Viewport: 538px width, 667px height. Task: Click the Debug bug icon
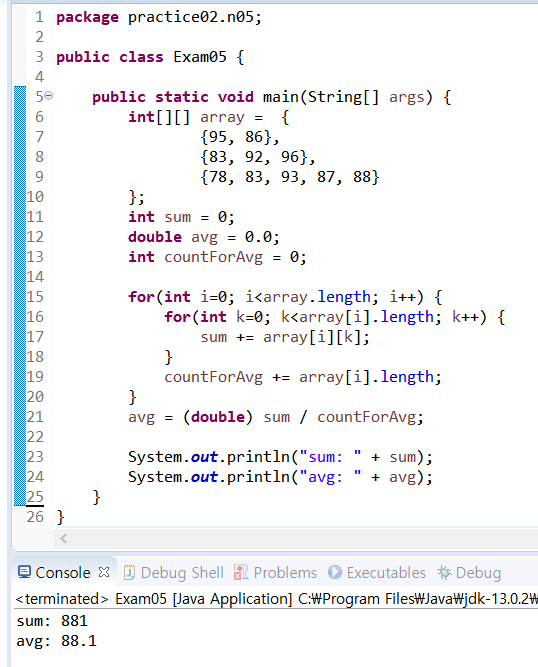pyautogui.click(x=444, y=572)
